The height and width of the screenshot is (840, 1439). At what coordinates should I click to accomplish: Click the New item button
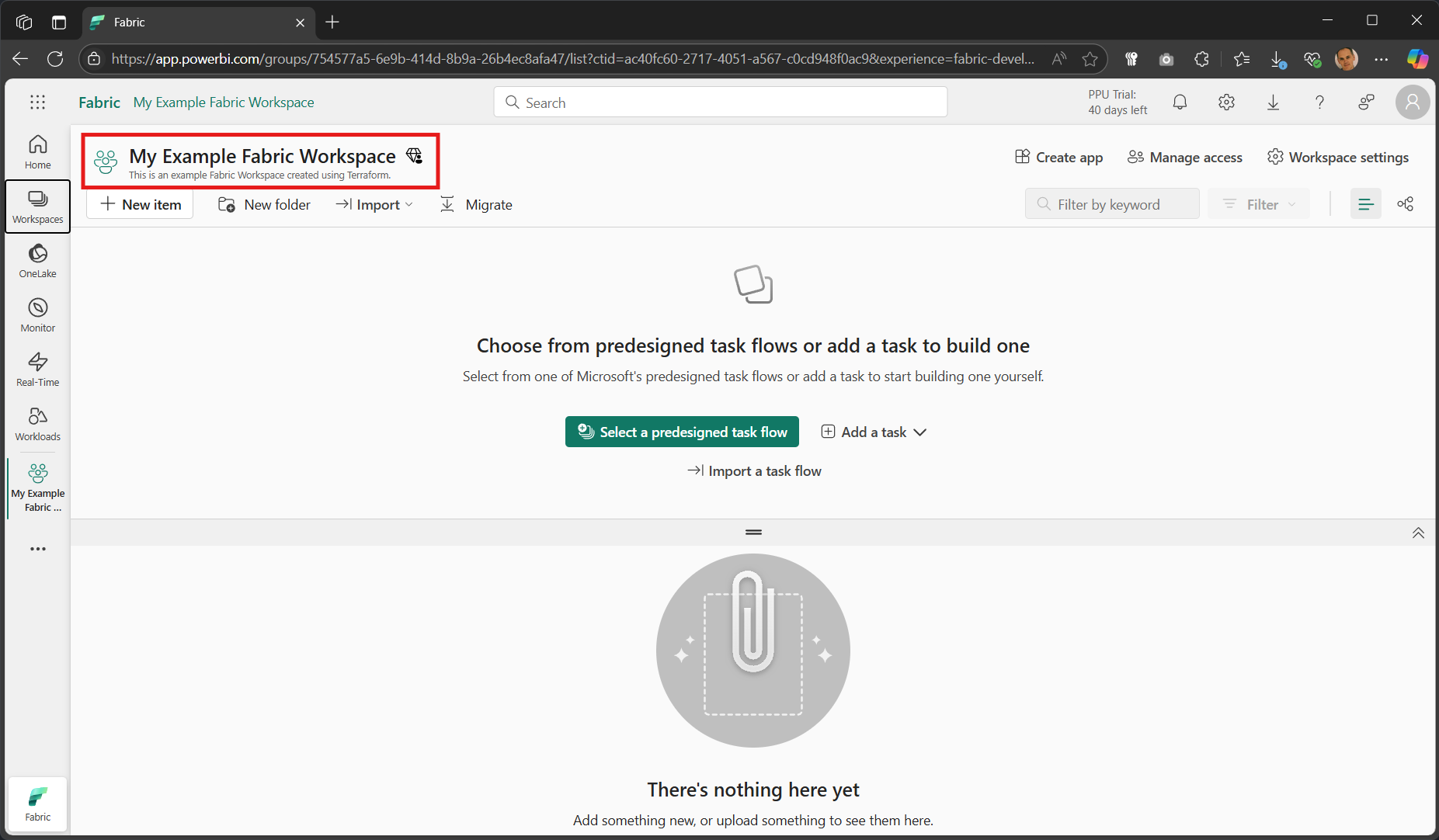[x=141, y=205]
